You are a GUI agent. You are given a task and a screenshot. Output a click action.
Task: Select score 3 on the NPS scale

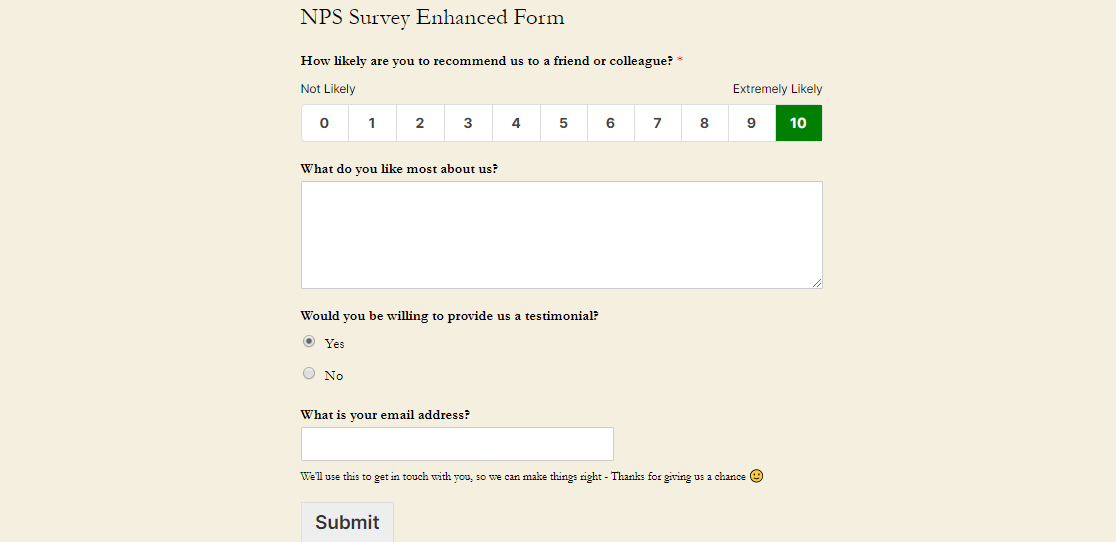(x=468, y=123)
